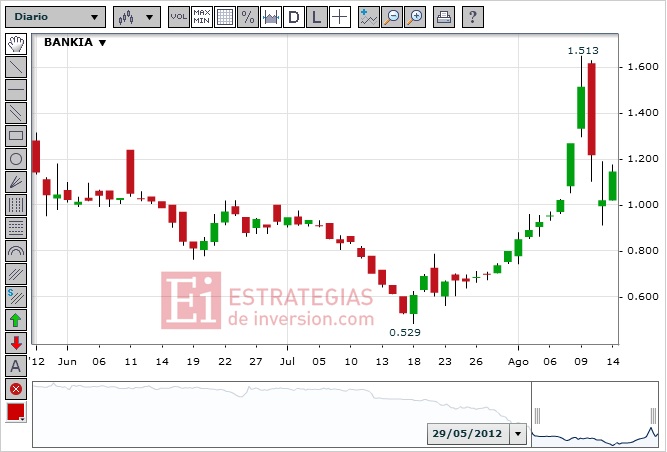Open the Diario timeframe dropdown
The image size is (667, 452).
click(55, 17)
